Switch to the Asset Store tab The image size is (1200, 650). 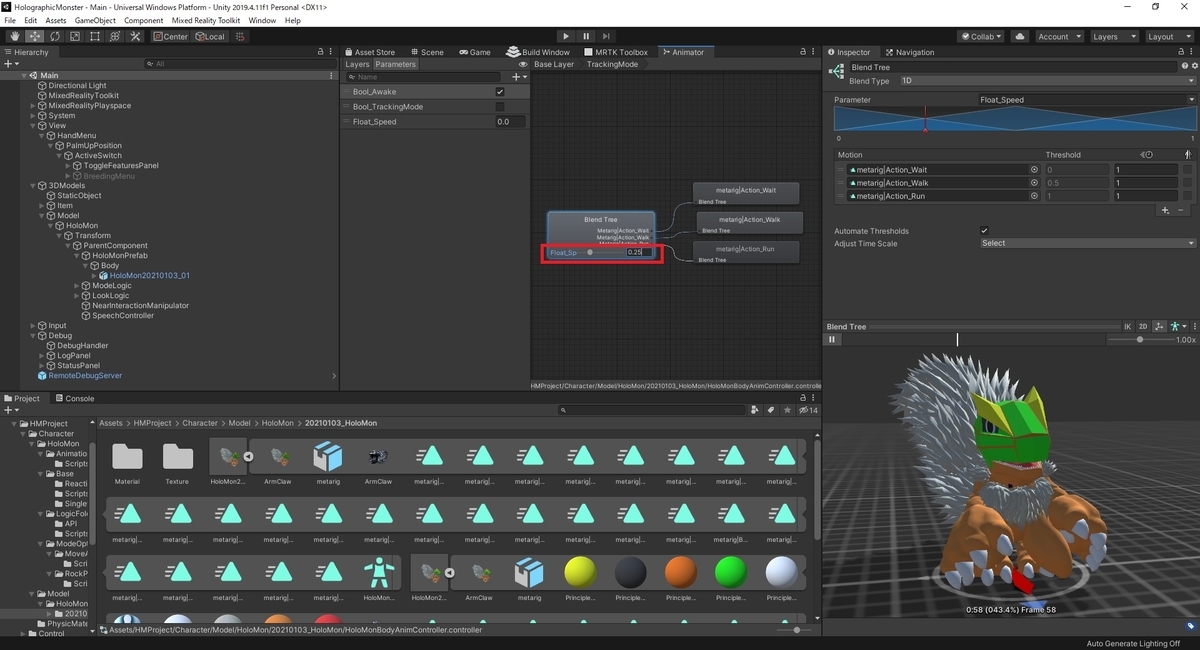[x=370, y=52]
